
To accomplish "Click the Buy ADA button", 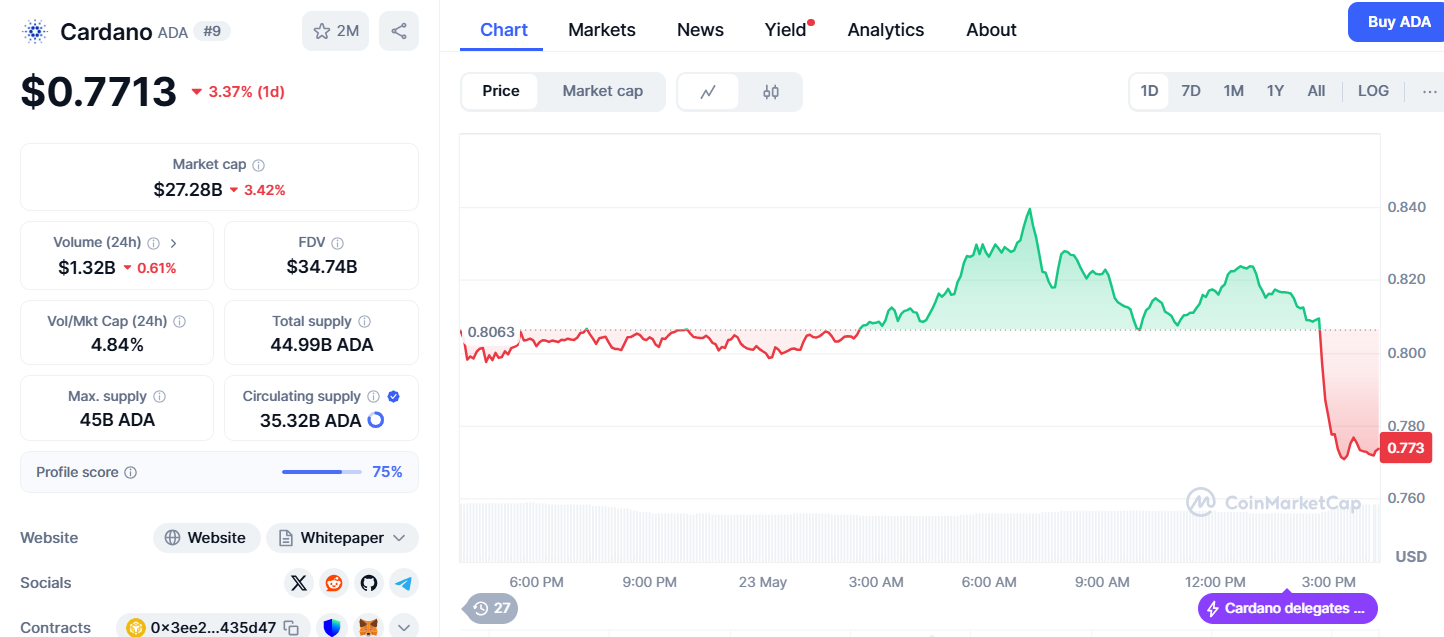I will click(x=1396, y=22).
